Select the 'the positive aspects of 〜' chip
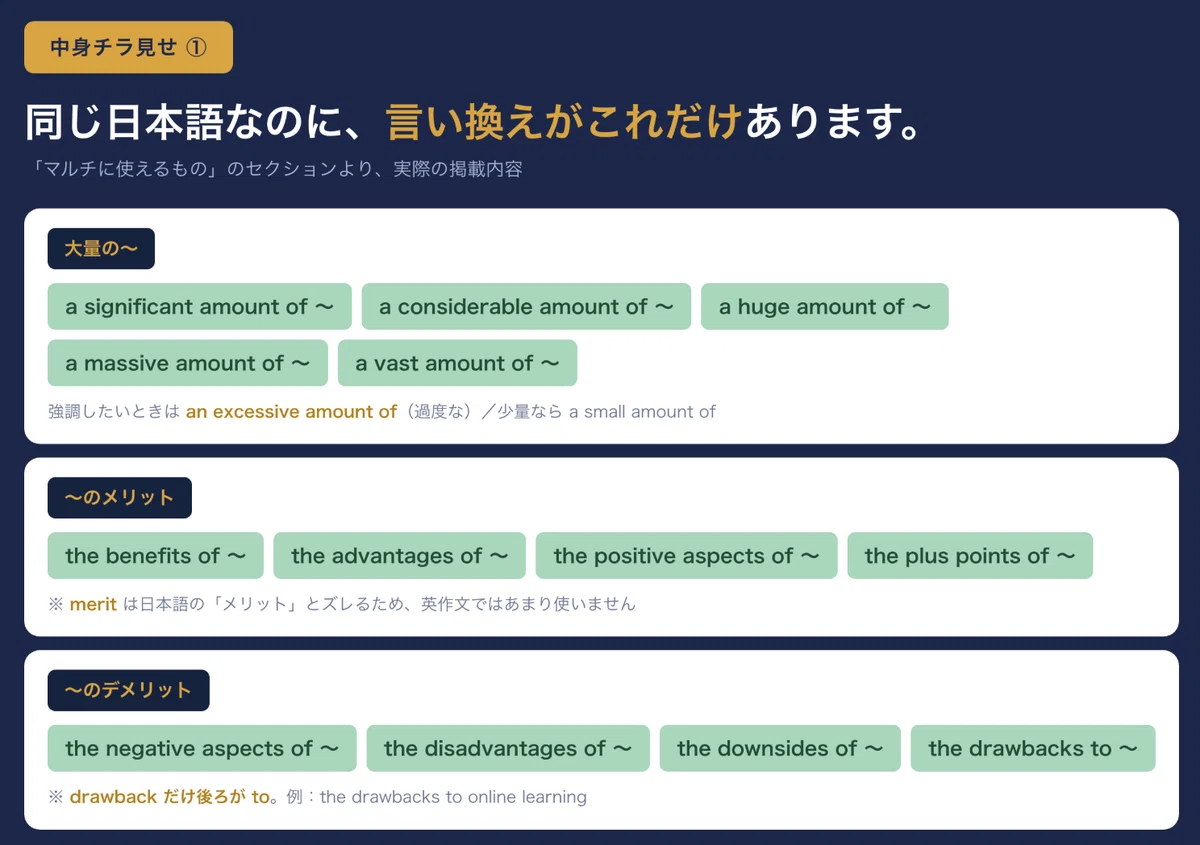The width and height of the screenshot is (1200, 845). tap(687, 556)
